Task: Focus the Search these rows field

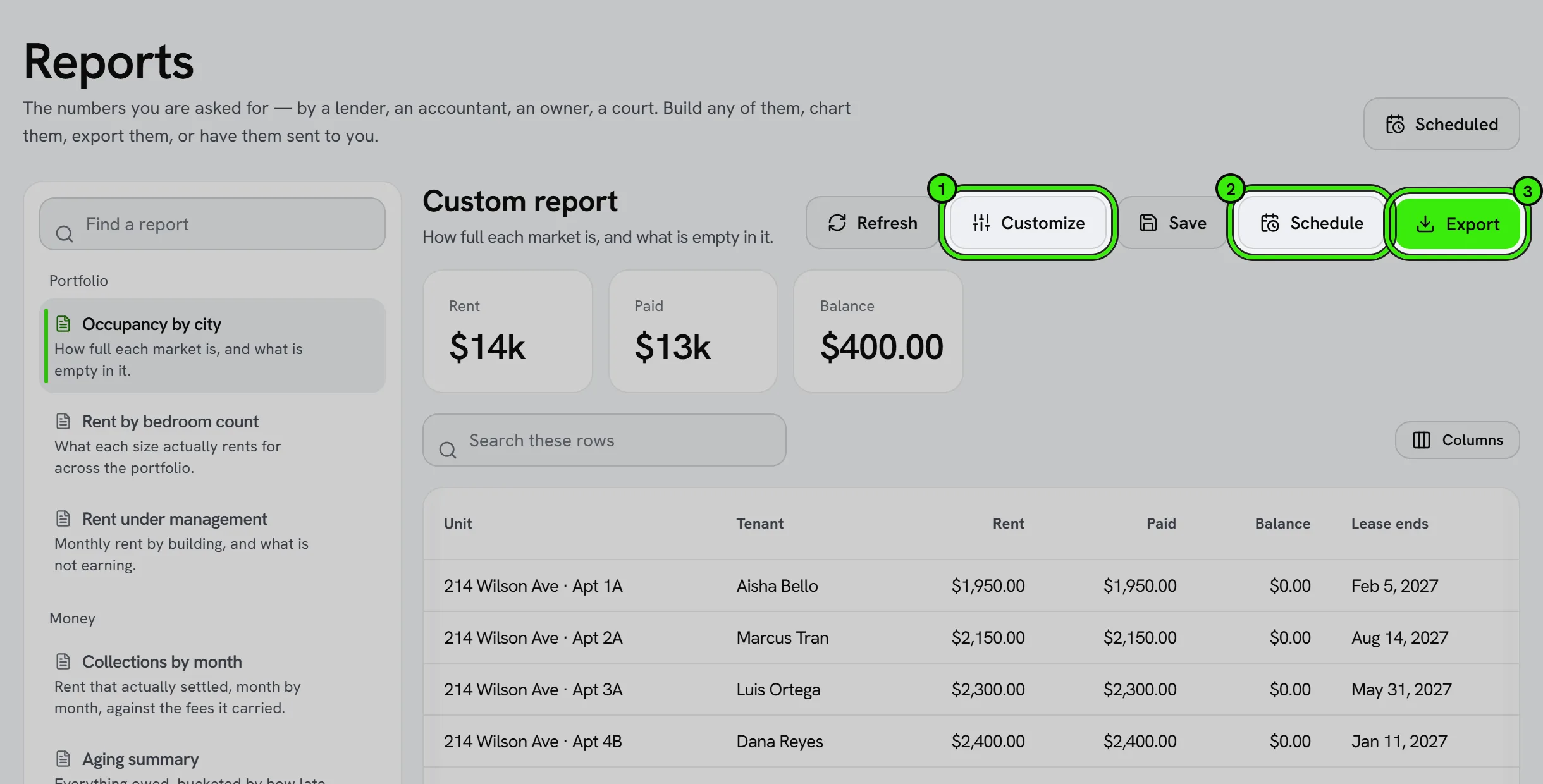Action: point(605,440)
